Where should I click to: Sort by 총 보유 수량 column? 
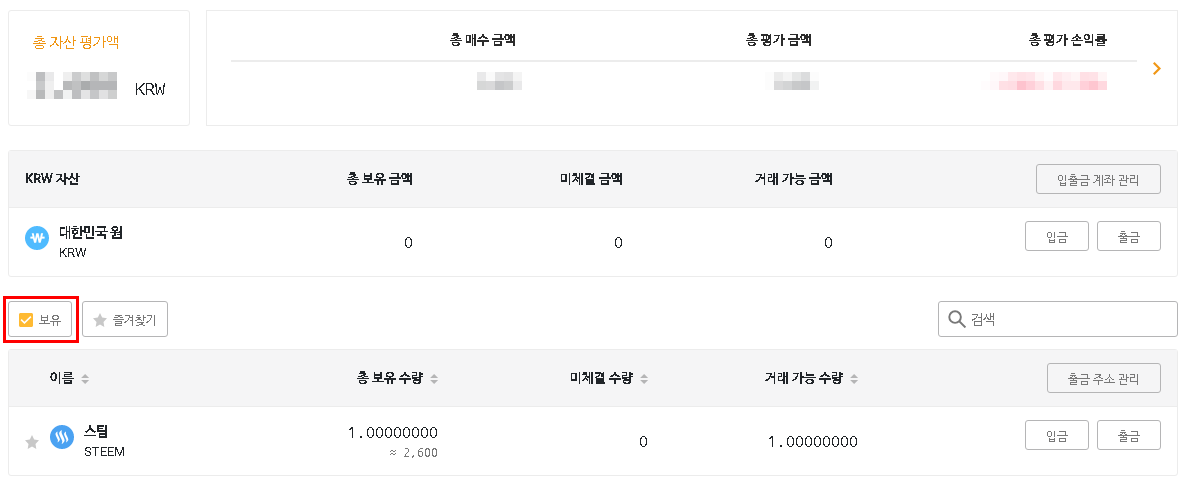pyautogui.click(x=434, y=379)
